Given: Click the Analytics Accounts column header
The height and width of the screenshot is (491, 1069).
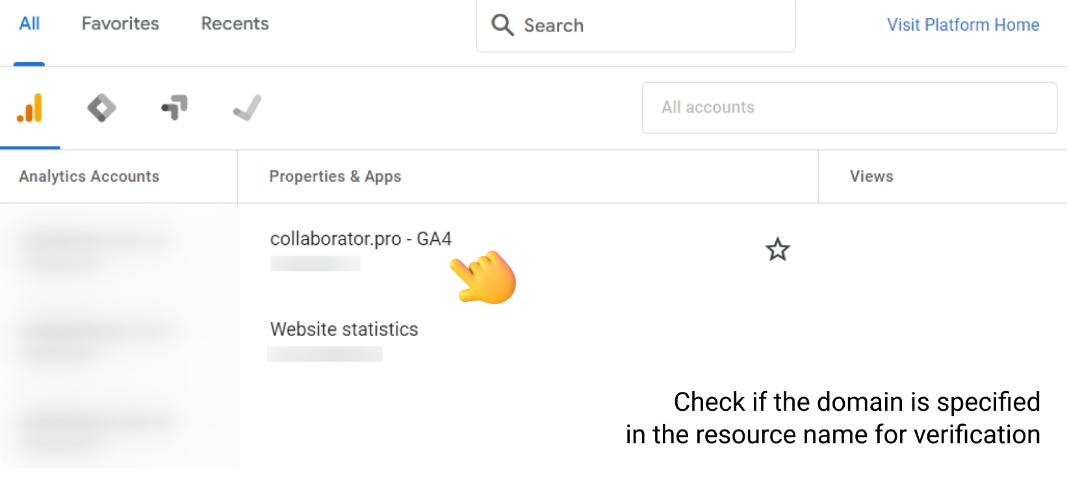Looking at the screenshot, I should tap(89, 177).
